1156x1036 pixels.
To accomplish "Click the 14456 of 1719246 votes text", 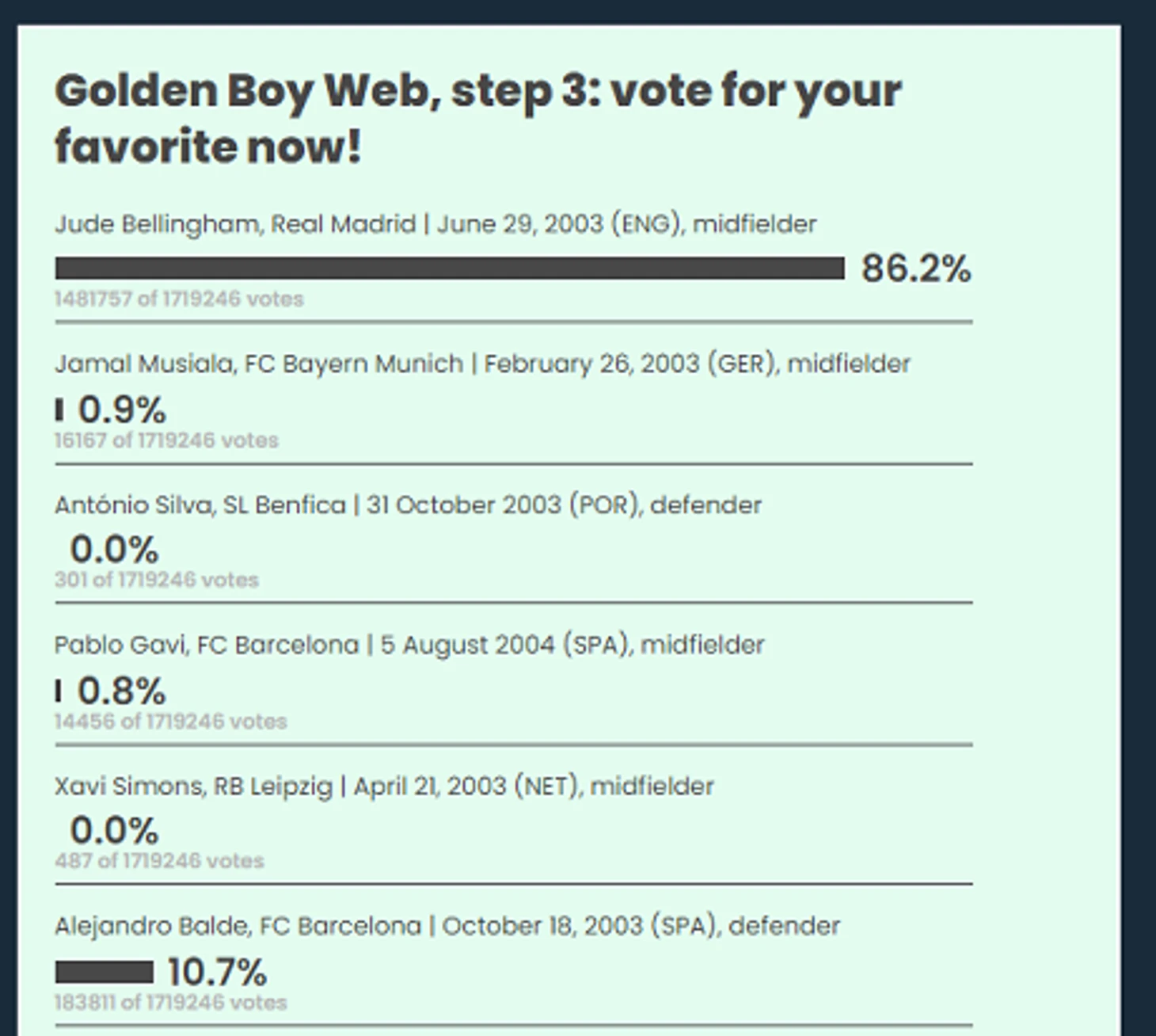I will point(170,722).
